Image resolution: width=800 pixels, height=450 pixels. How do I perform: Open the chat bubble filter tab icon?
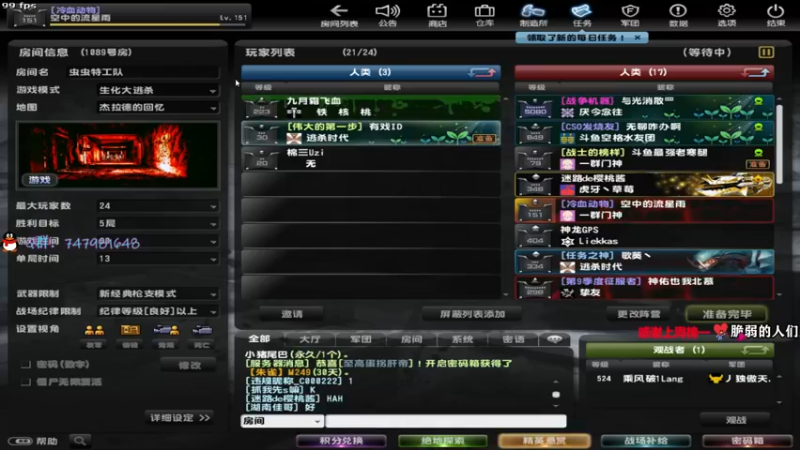pos(555,339)
